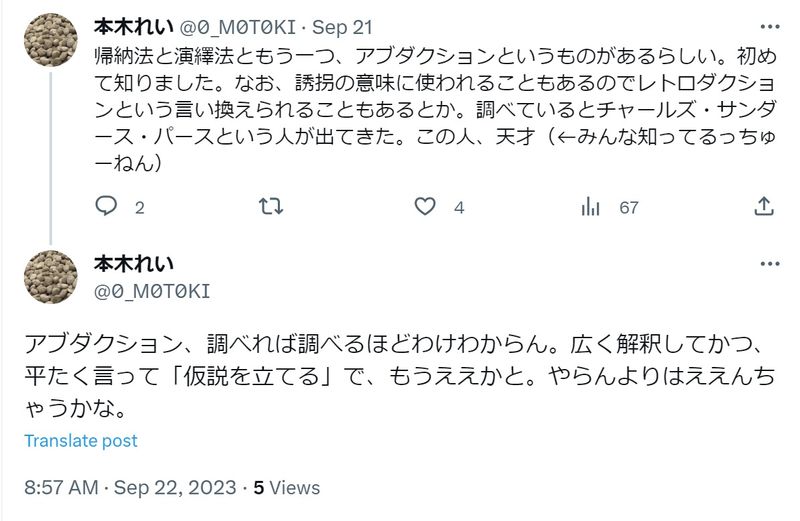Viewport: 800px width, 521px height.
Task: Click the 5 Views label
Action: tap(287, 488)
